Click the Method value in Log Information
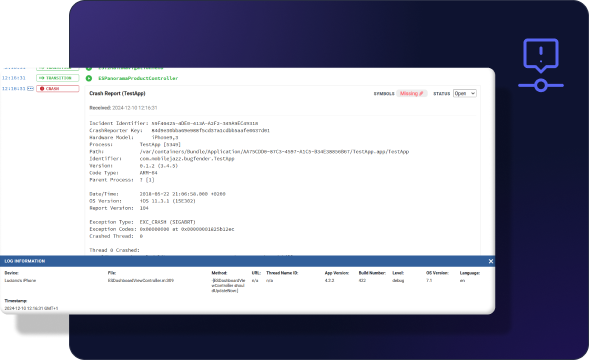The image size is (589, 360). coord(228,286)
